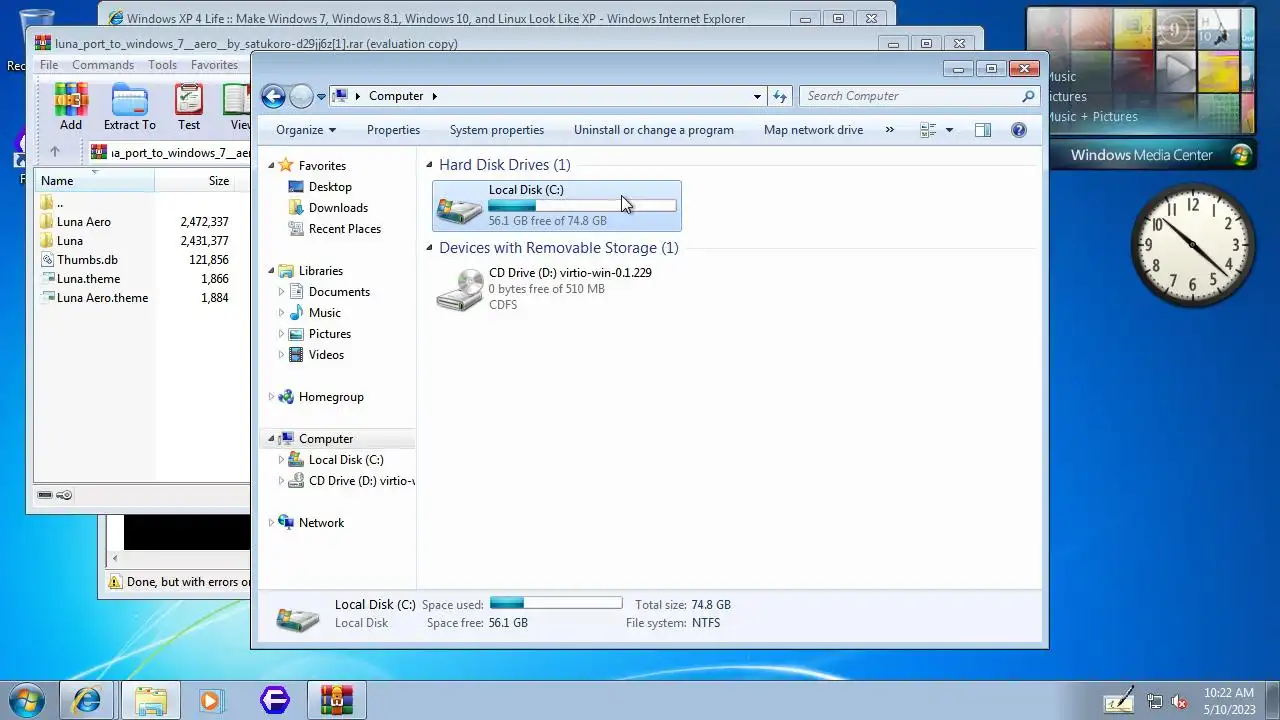The width and height of the screenshot is (1280, 720).
Task: Click the Space used bar in details pane
Action: (556, 603)
